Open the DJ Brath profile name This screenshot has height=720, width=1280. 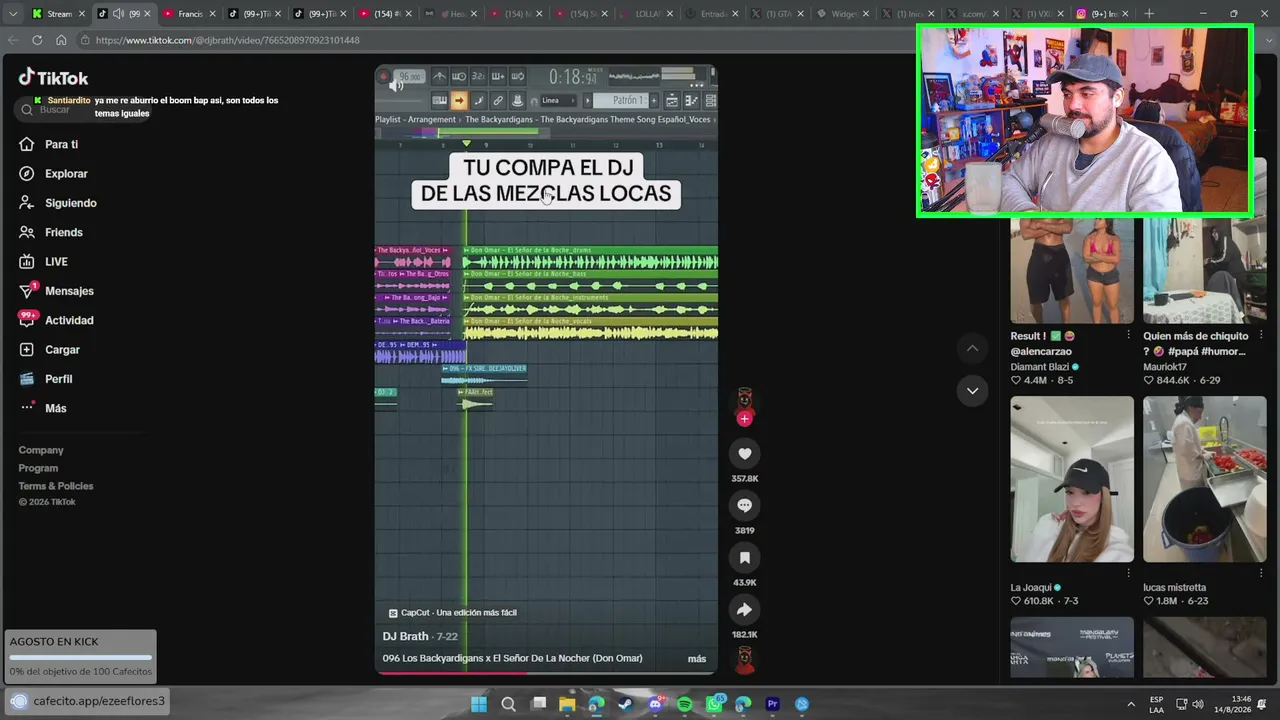(405, 636)
